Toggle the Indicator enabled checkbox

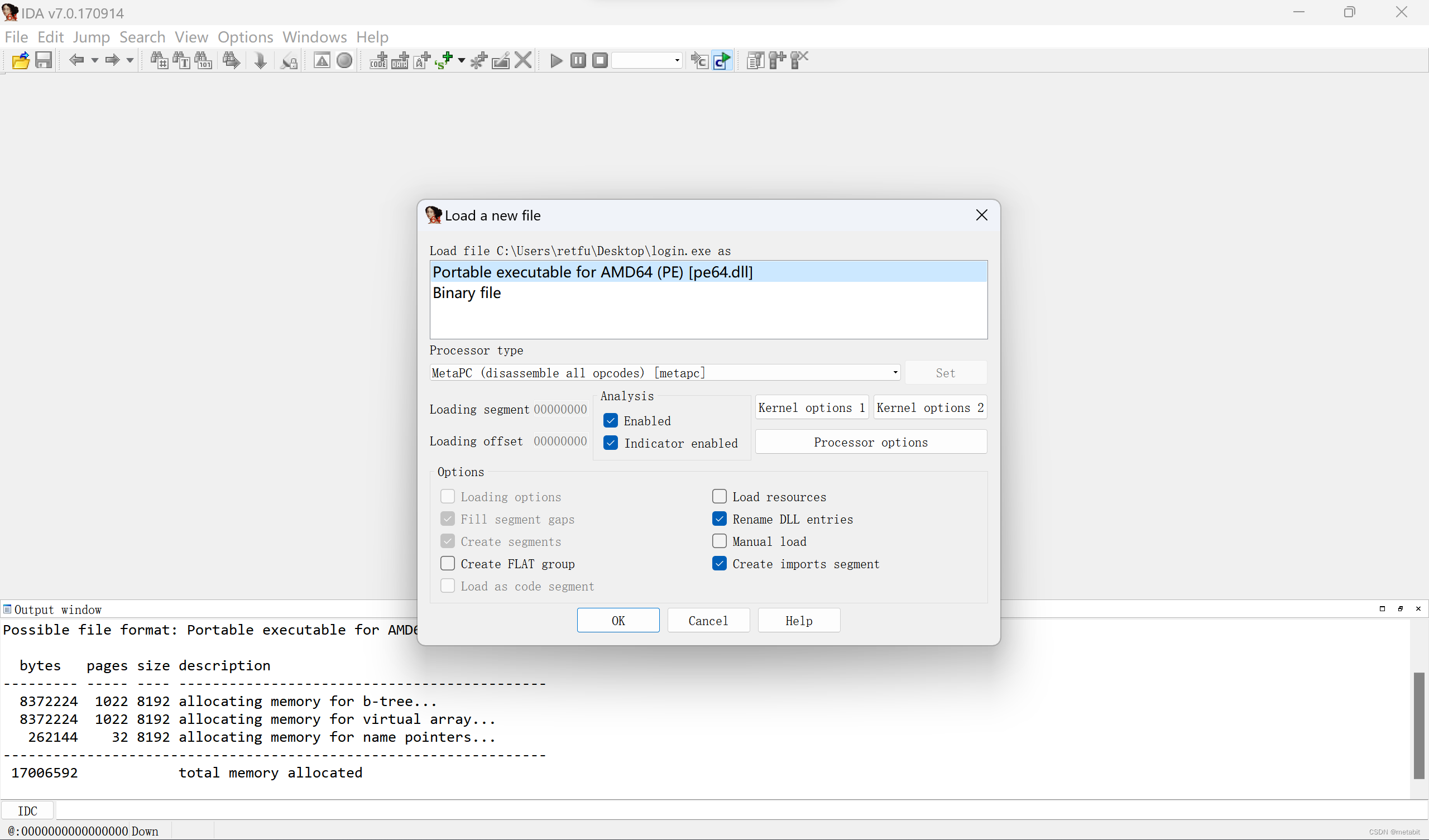(x=611, y=443)
